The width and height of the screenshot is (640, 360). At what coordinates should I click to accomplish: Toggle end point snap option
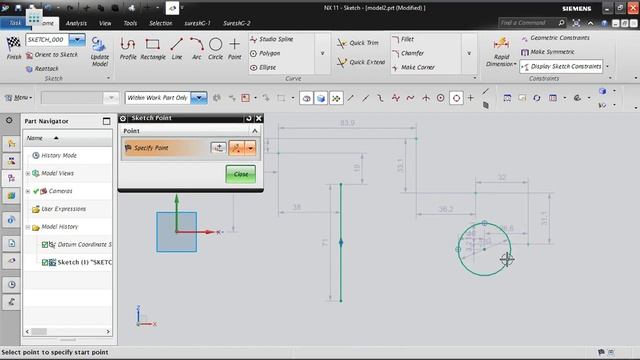[351, 98]
